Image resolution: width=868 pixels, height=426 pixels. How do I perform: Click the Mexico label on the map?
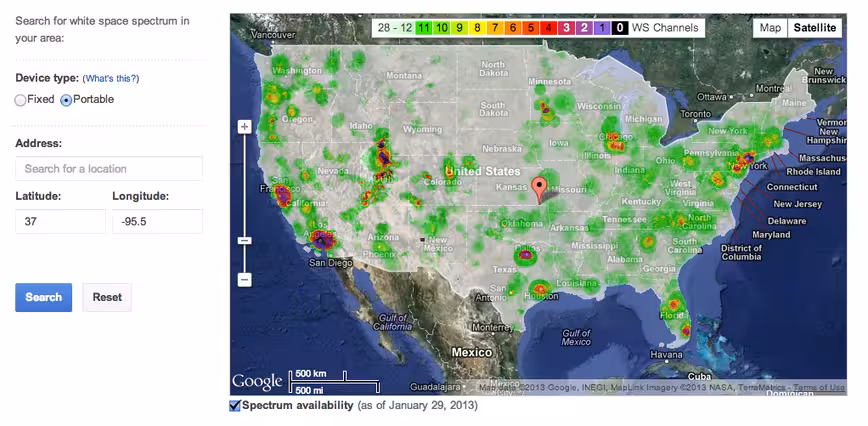click(x=472, y=352)
